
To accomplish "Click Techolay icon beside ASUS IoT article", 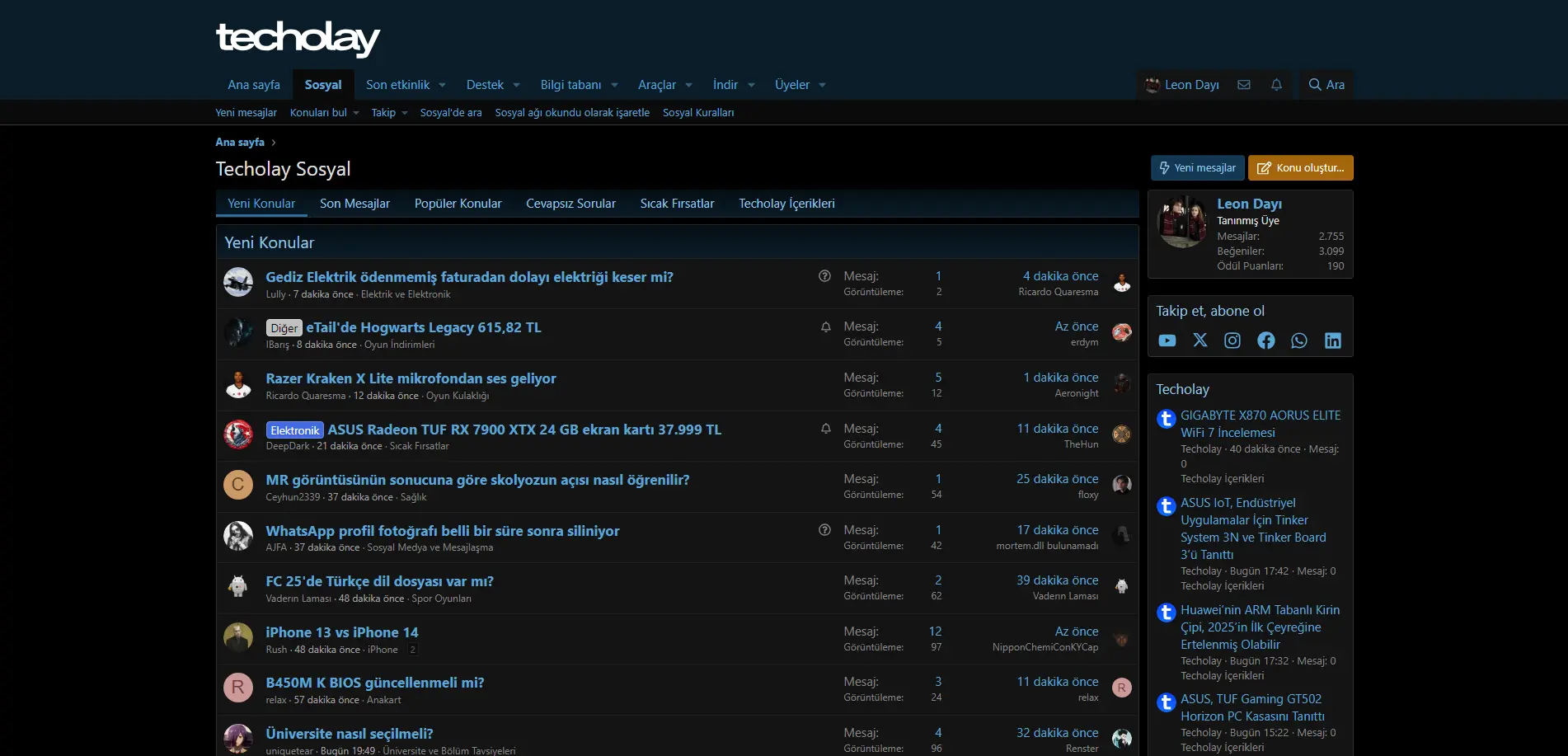I will click(1166, 506).
